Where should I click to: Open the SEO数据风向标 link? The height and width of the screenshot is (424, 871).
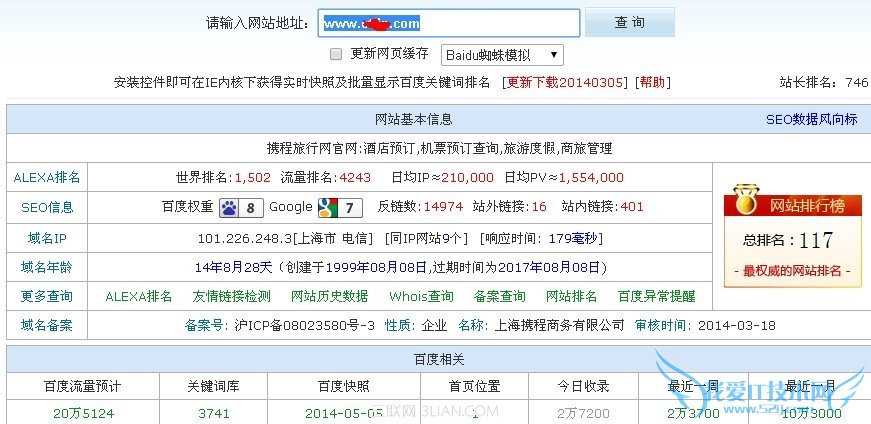click(812, 119)
